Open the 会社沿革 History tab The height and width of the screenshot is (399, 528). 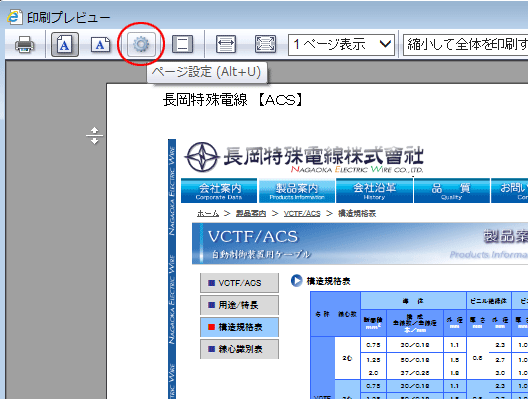coord(374,191)
